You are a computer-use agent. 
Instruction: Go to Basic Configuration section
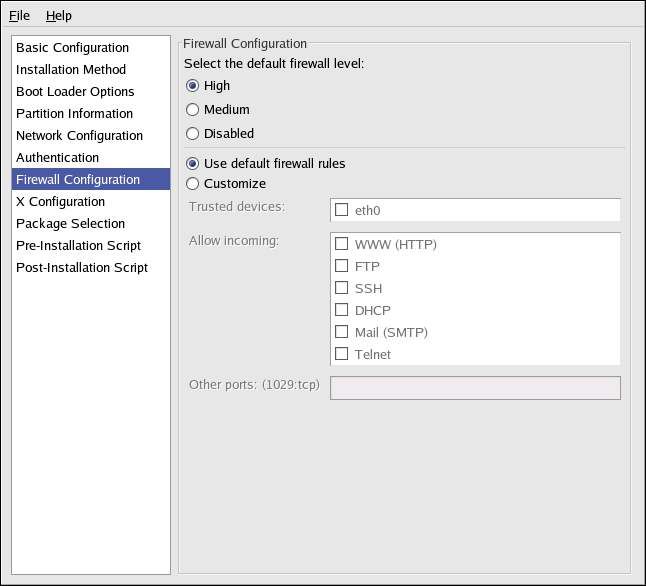click(72, 48)
